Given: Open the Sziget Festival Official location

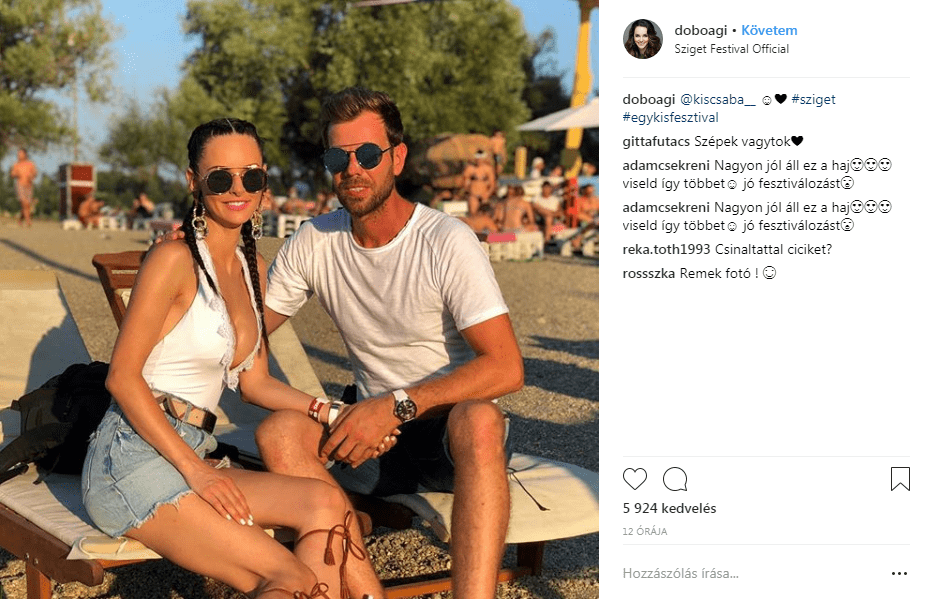Looking at the screenshot, I should click(x=731, y=49).
